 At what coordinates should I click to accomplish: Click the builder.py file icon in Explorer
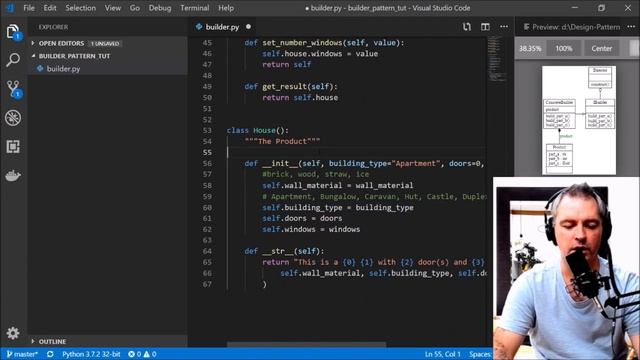coord(40,69)
